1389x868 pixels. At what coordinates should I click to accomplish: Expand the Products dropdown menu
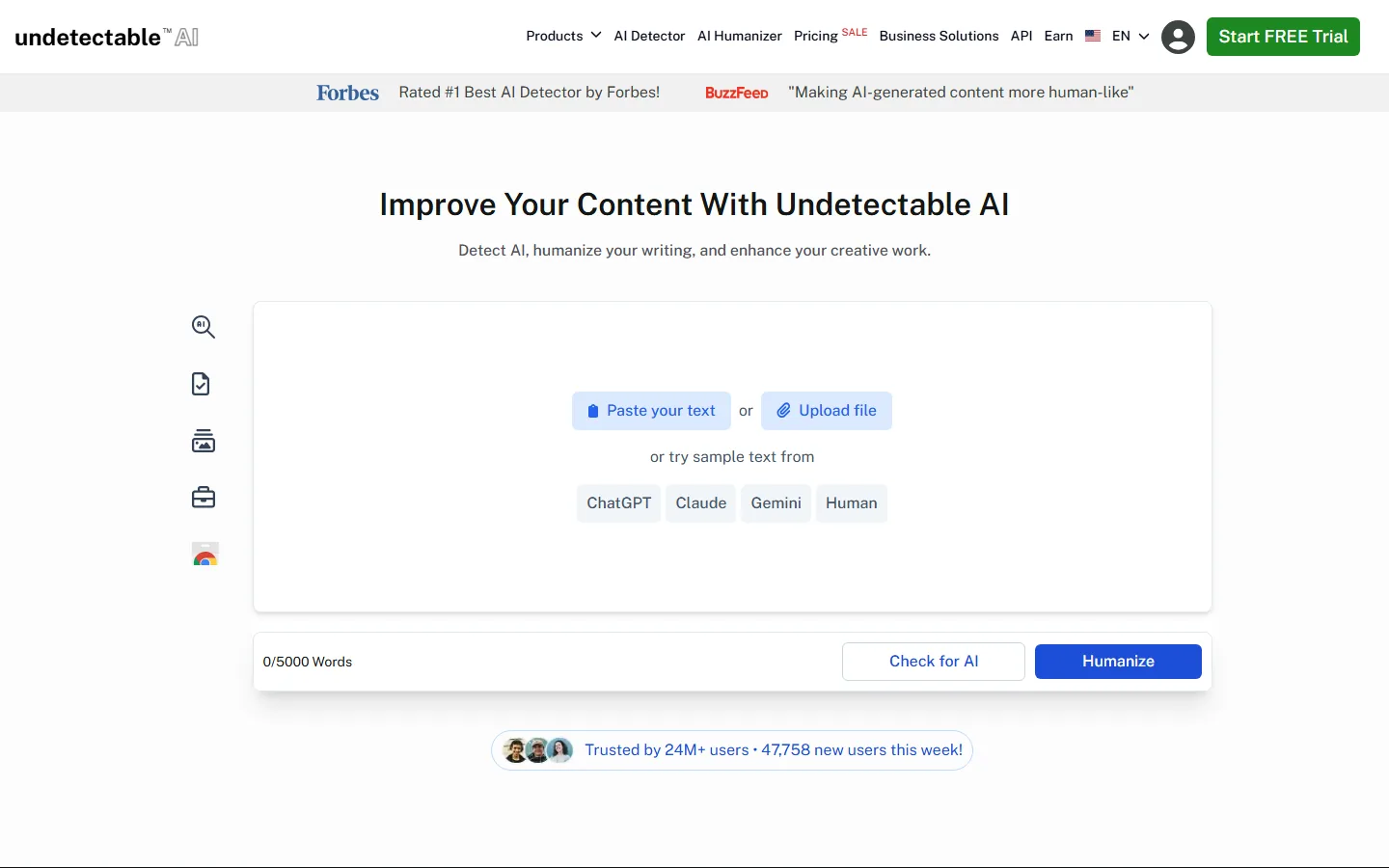563,36
